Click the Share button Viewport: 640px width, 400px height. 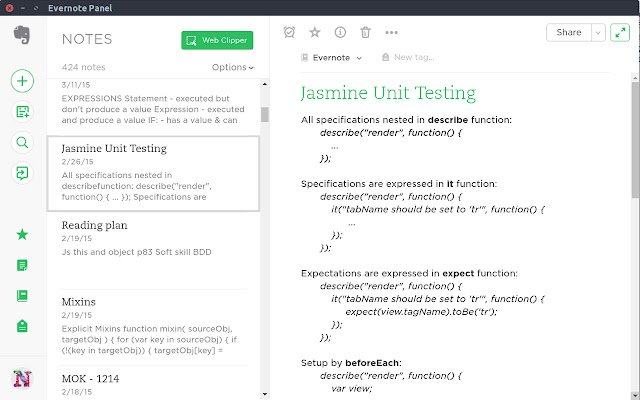[569, 32]
